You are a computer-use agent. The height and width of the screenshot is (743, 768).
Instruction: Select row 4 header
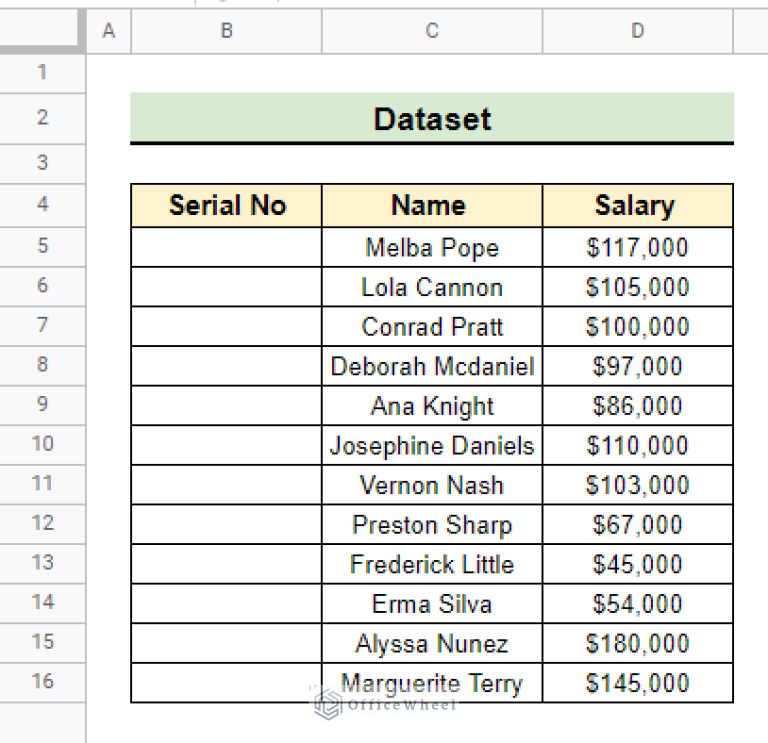click(x=42, y=205)
